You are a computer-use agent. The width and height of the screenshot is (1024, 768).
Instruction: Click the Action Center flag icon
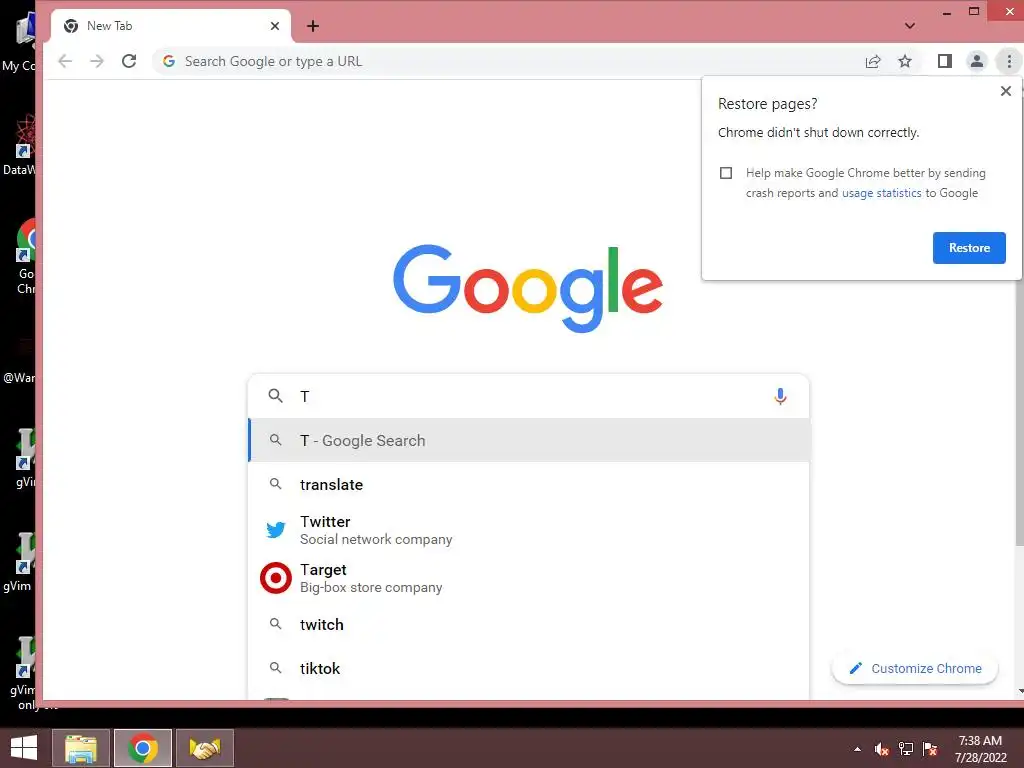click(930, 749)
